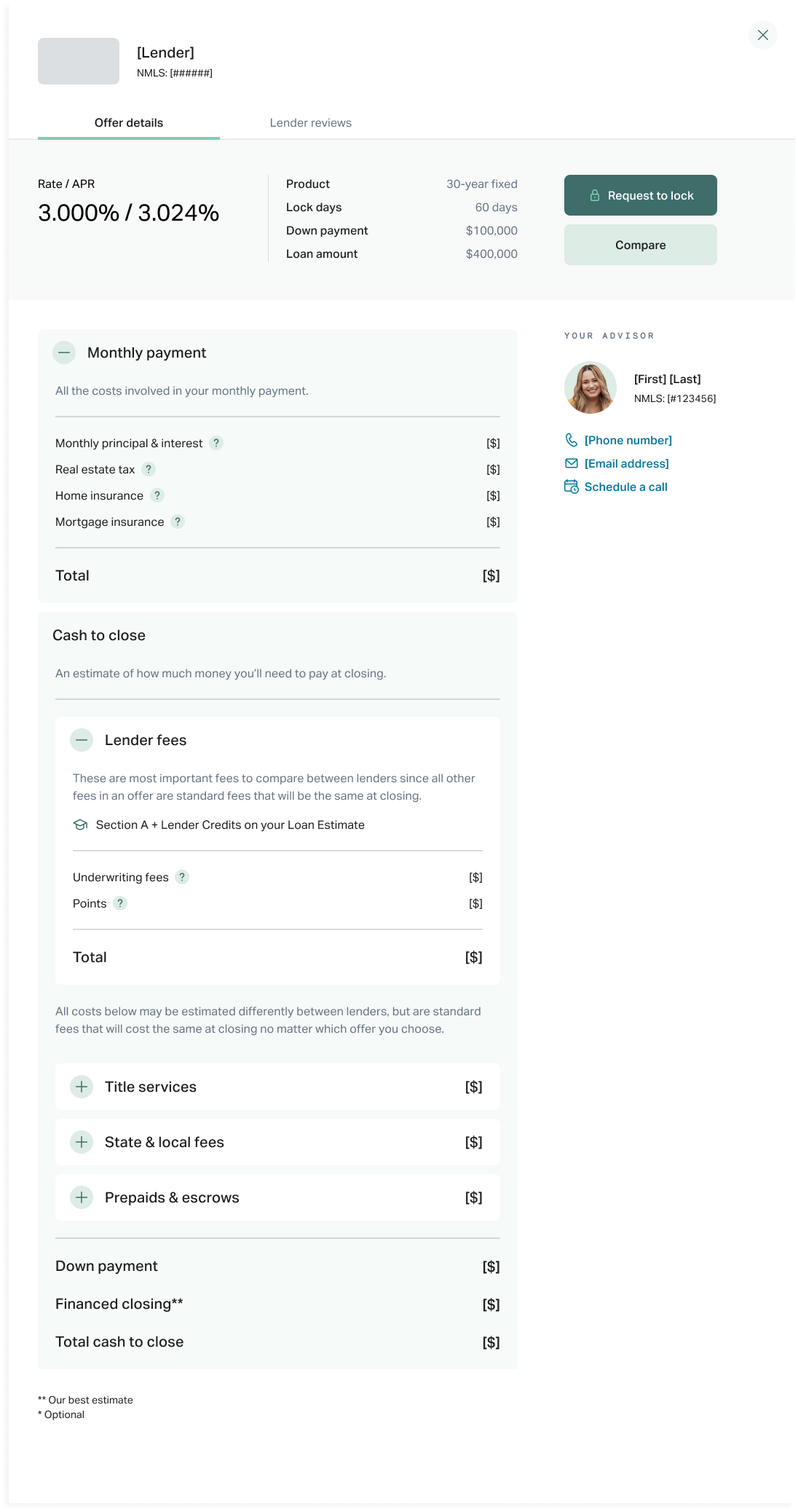The image size is (798, 1512).
Task: Expand State & local fees
Action: tap(82, 1142)
